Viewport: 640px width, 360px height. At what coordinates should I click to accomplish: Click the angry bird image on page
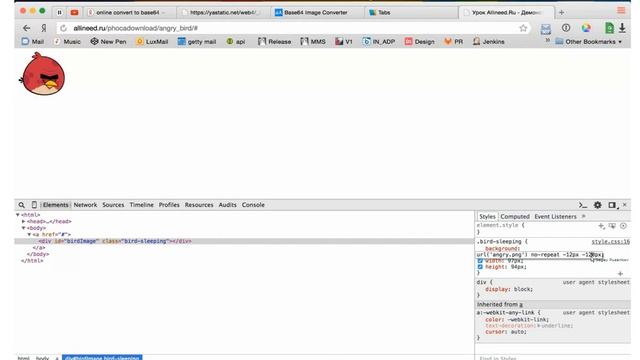point(42,74)
